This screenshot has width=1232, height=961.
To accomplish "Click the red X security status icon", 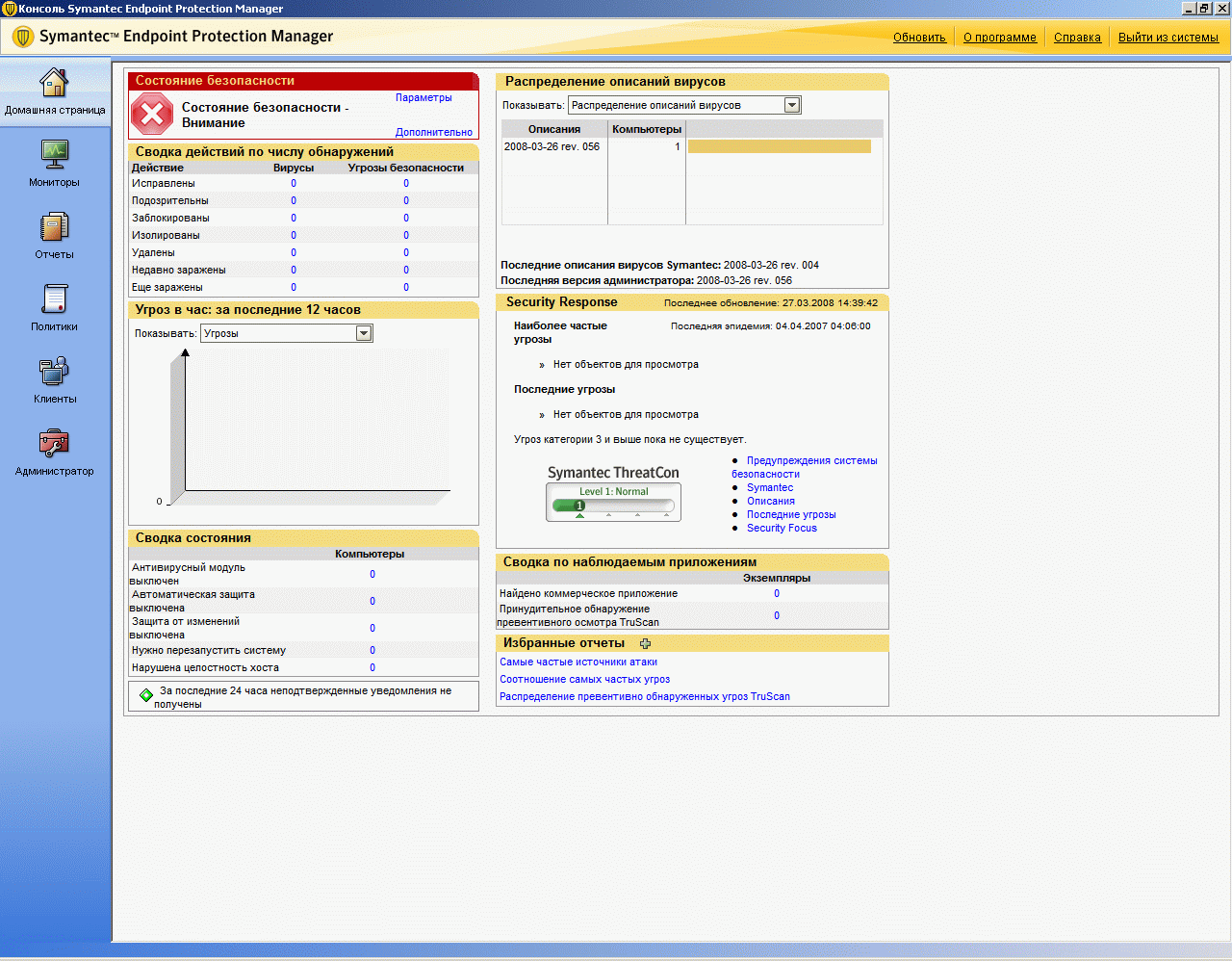I will tap(152, 115).
